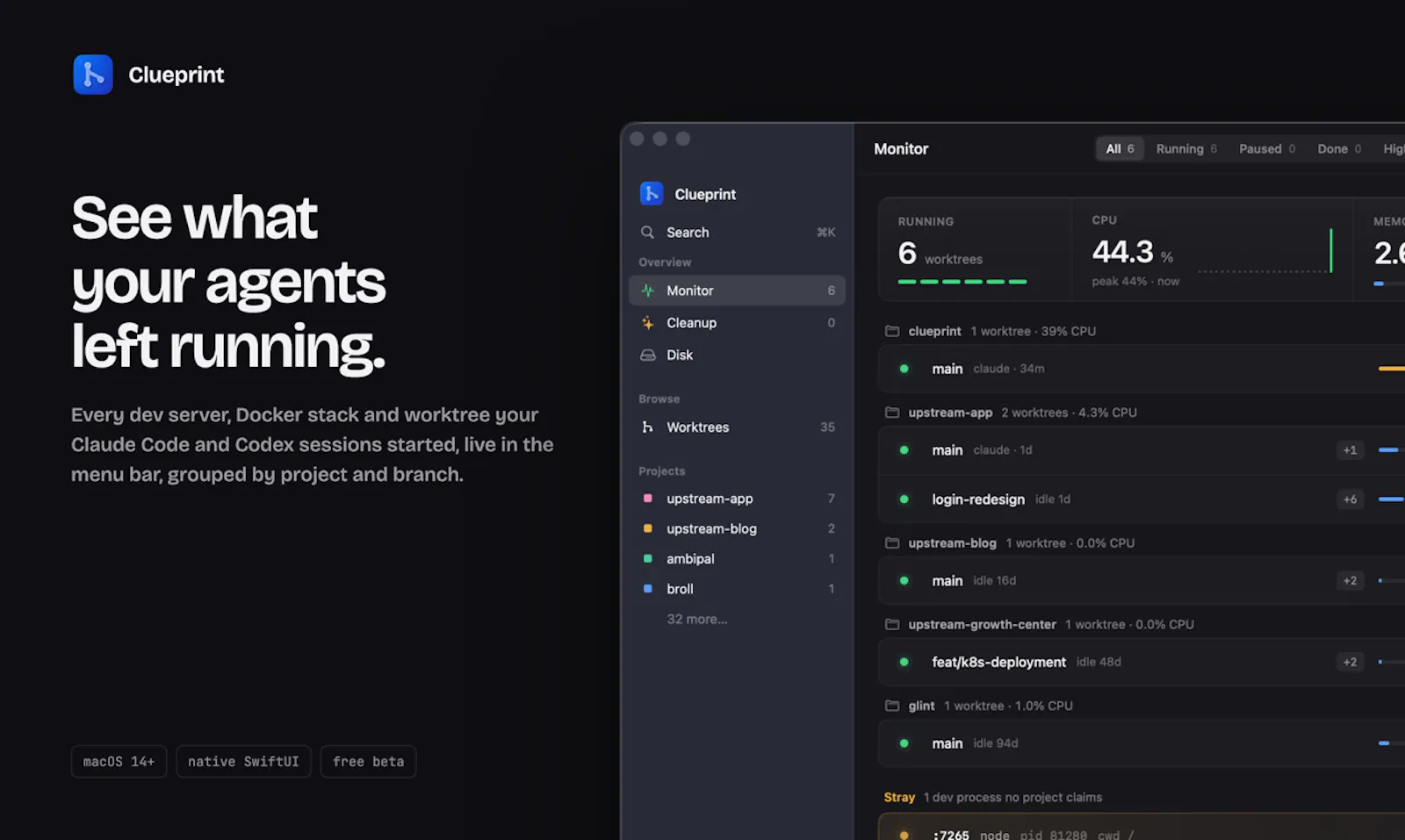
Task: Open Disk in the sidebar
Action: pyautogui.click(x=737, y=355)
